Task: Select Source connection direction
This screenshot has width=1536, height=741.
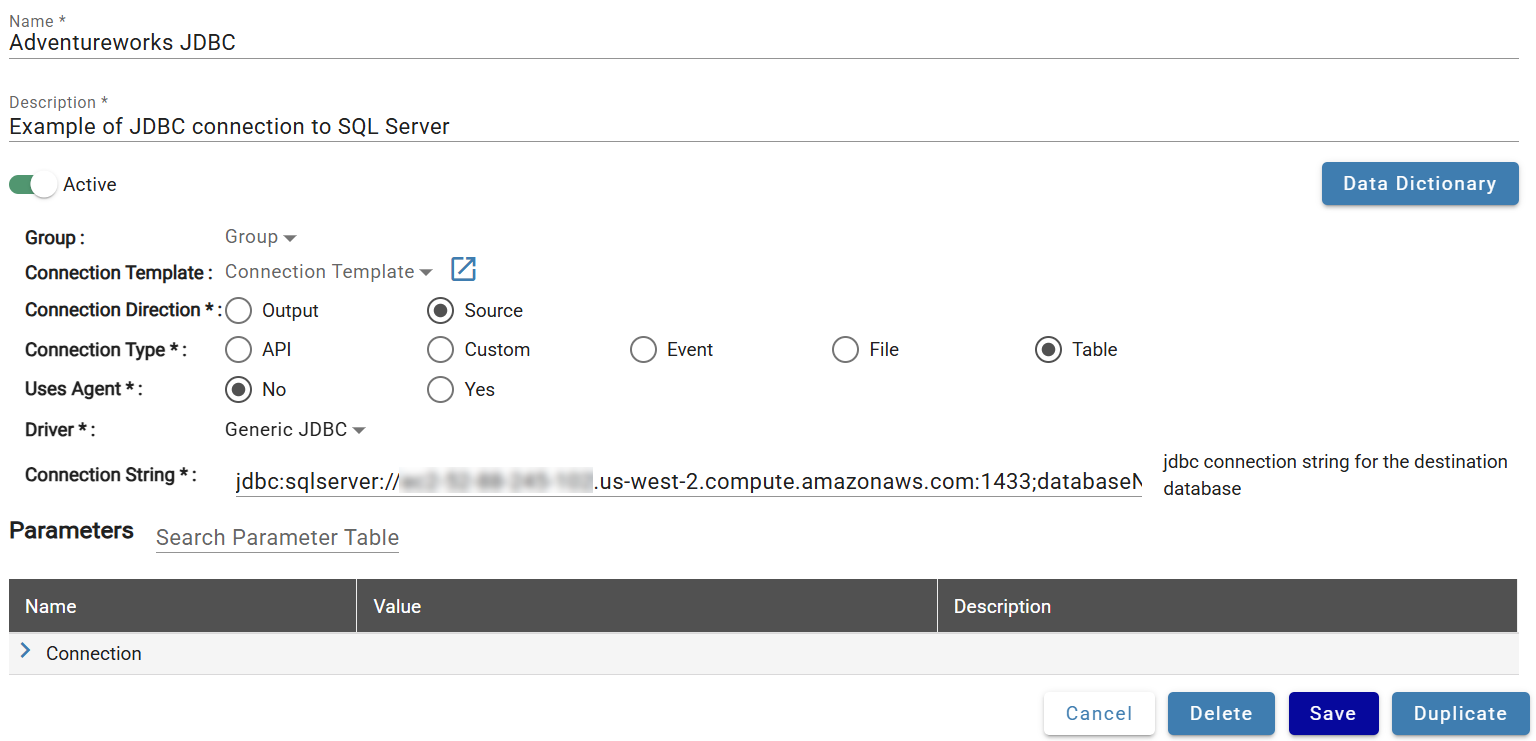Action: click(x=440, y=310)
